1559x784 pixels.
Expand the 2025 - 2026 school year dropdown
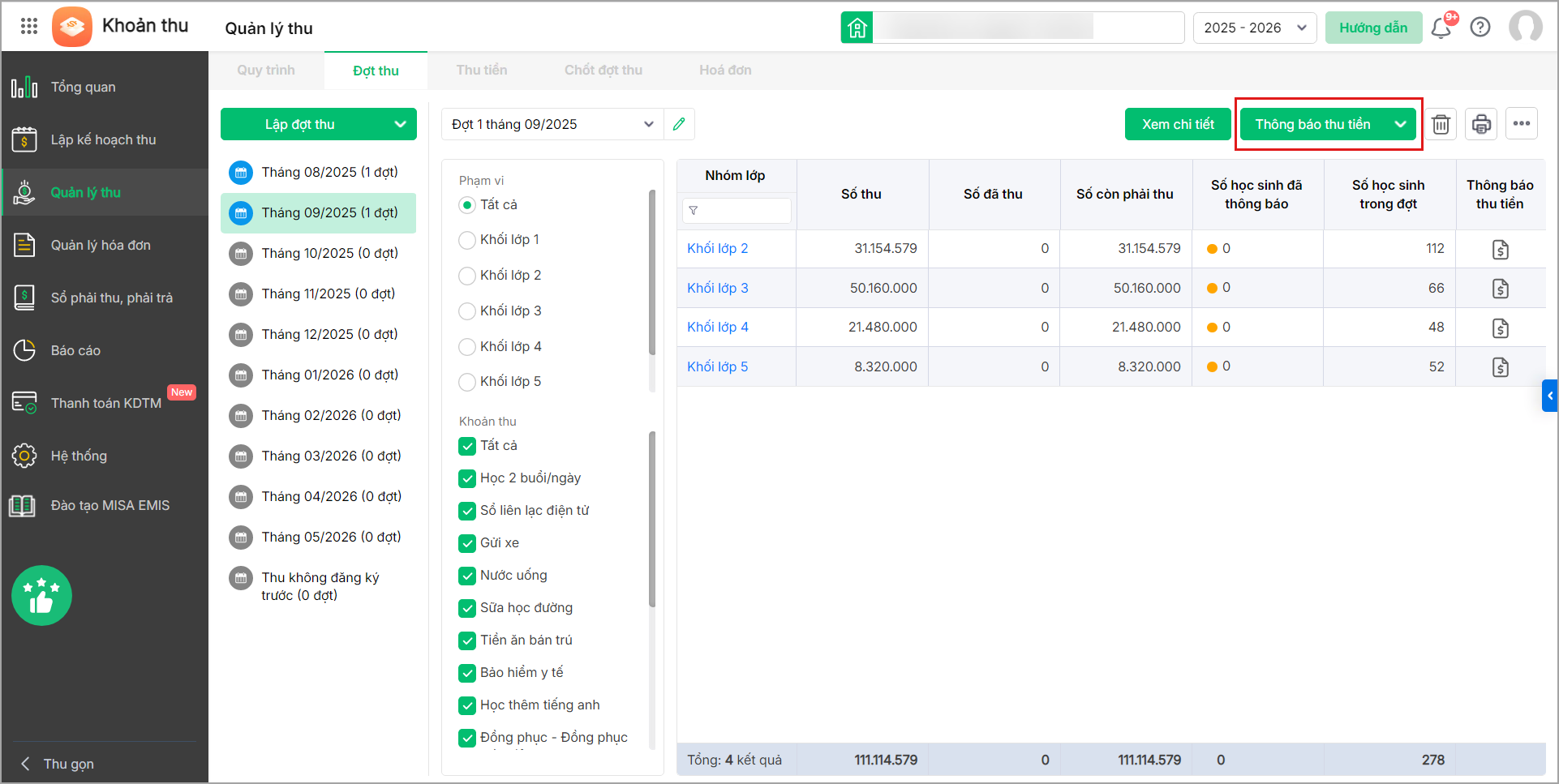point(1254,28)
